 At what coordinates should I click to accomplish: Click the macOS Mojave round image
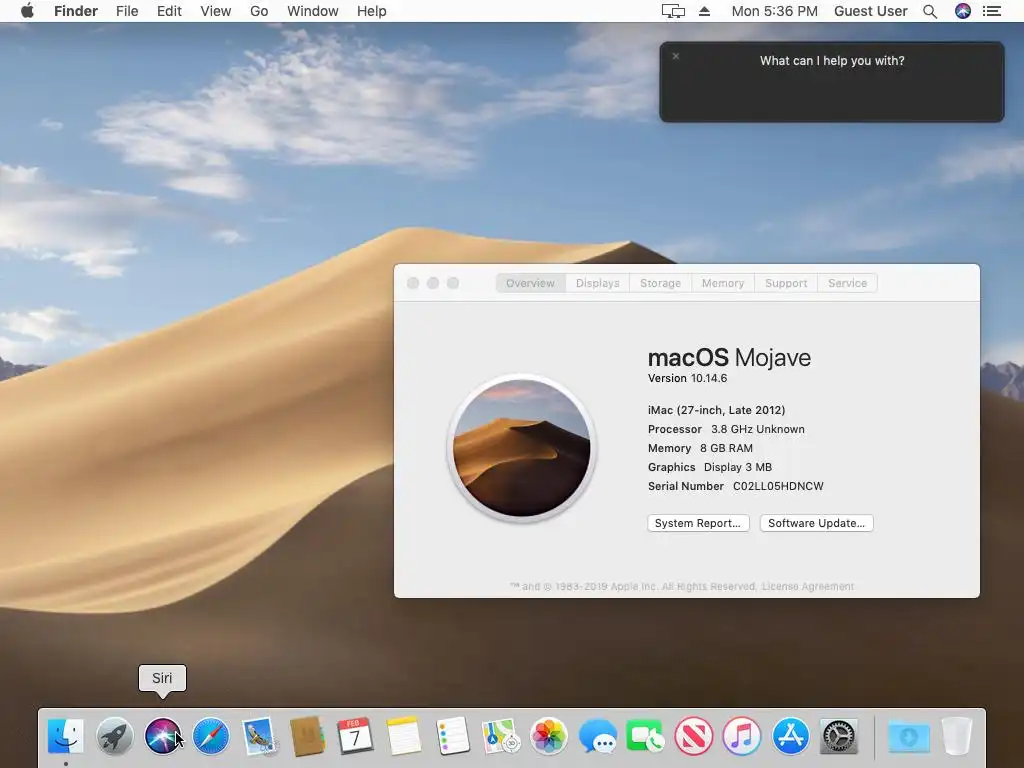(x=521, y=448)
